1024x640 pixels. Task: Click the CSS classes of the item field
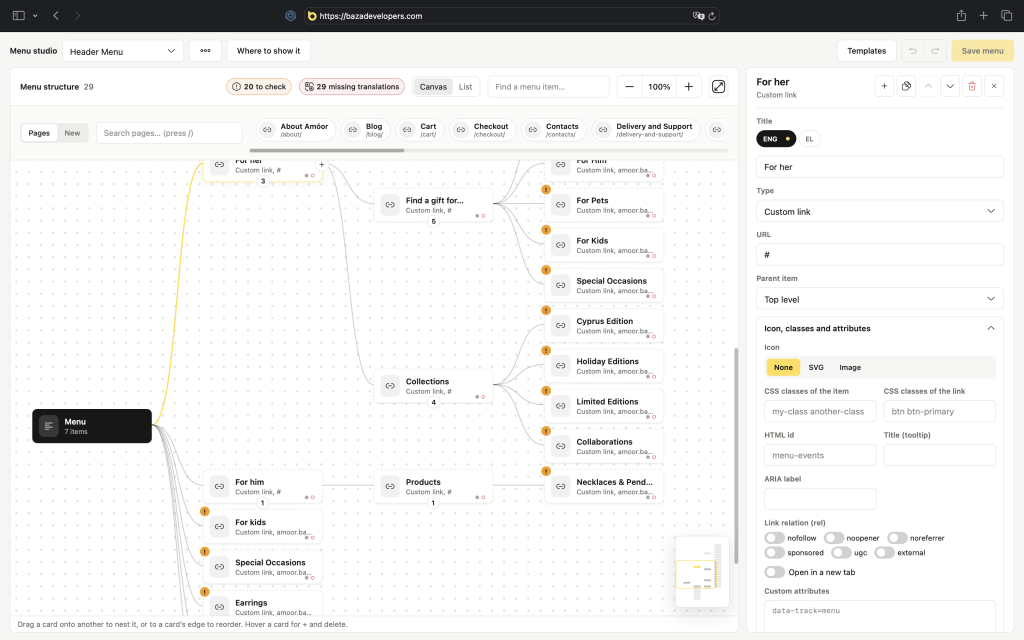[x=820, y=411]
